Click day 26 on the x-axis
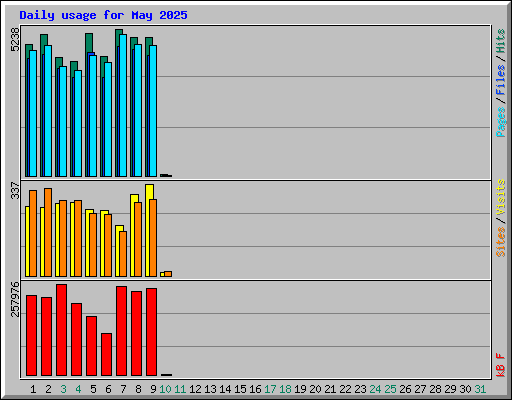This screenshot has width=512, height=400. (405, 389)
